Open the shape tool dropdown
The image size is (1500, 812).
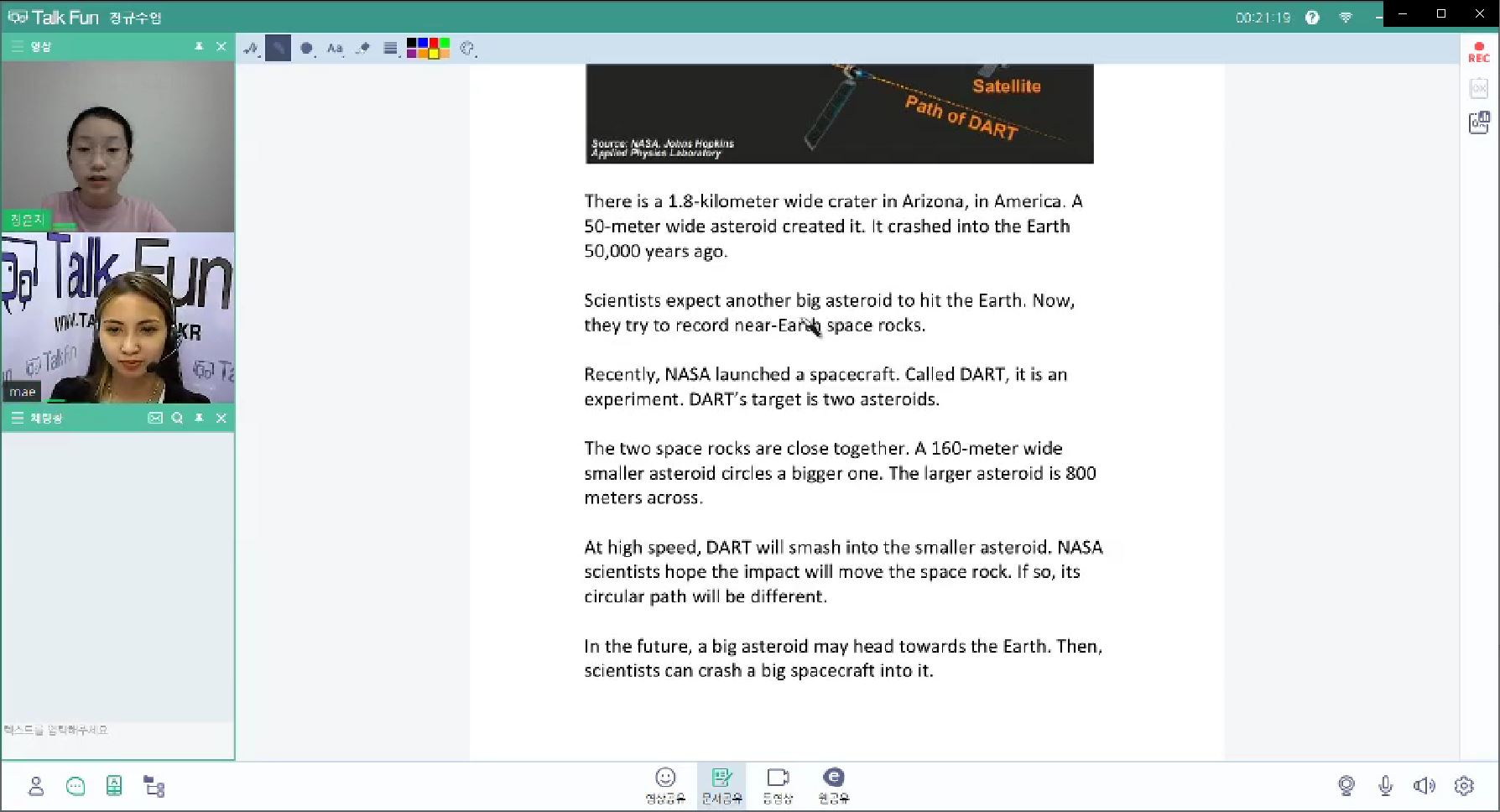(307, 49)
